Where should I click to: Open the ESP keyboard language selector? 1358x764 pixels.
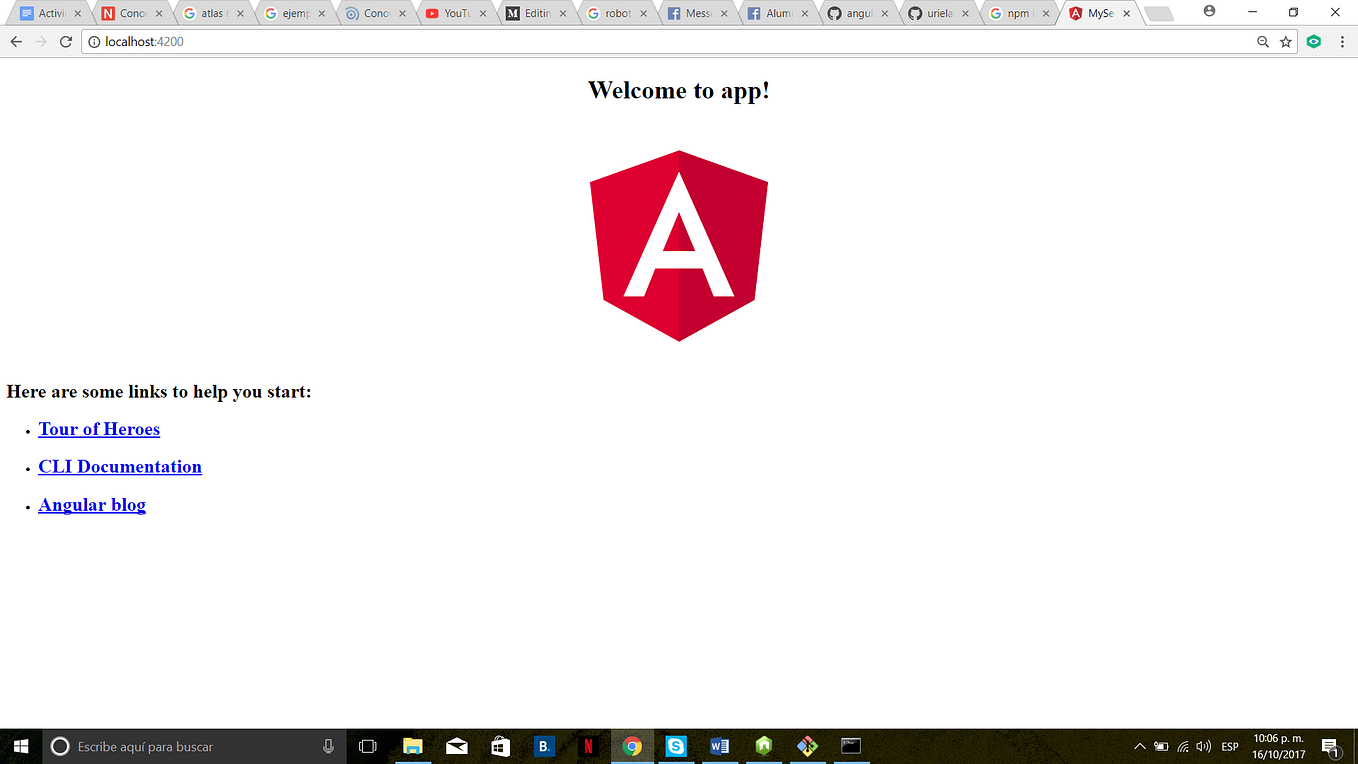[1230, 746]
